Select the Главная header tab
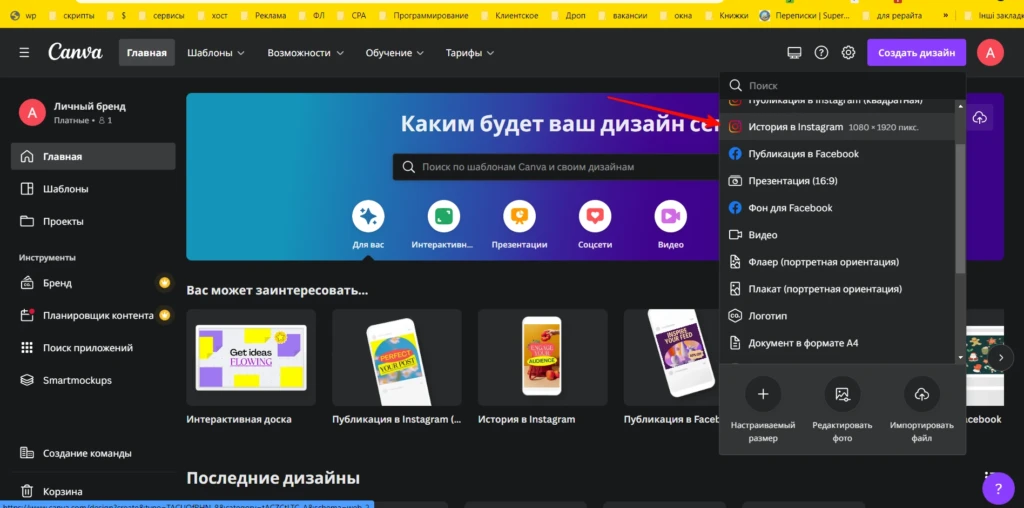This screenshot has height=508, width=1024. point(147,53)
